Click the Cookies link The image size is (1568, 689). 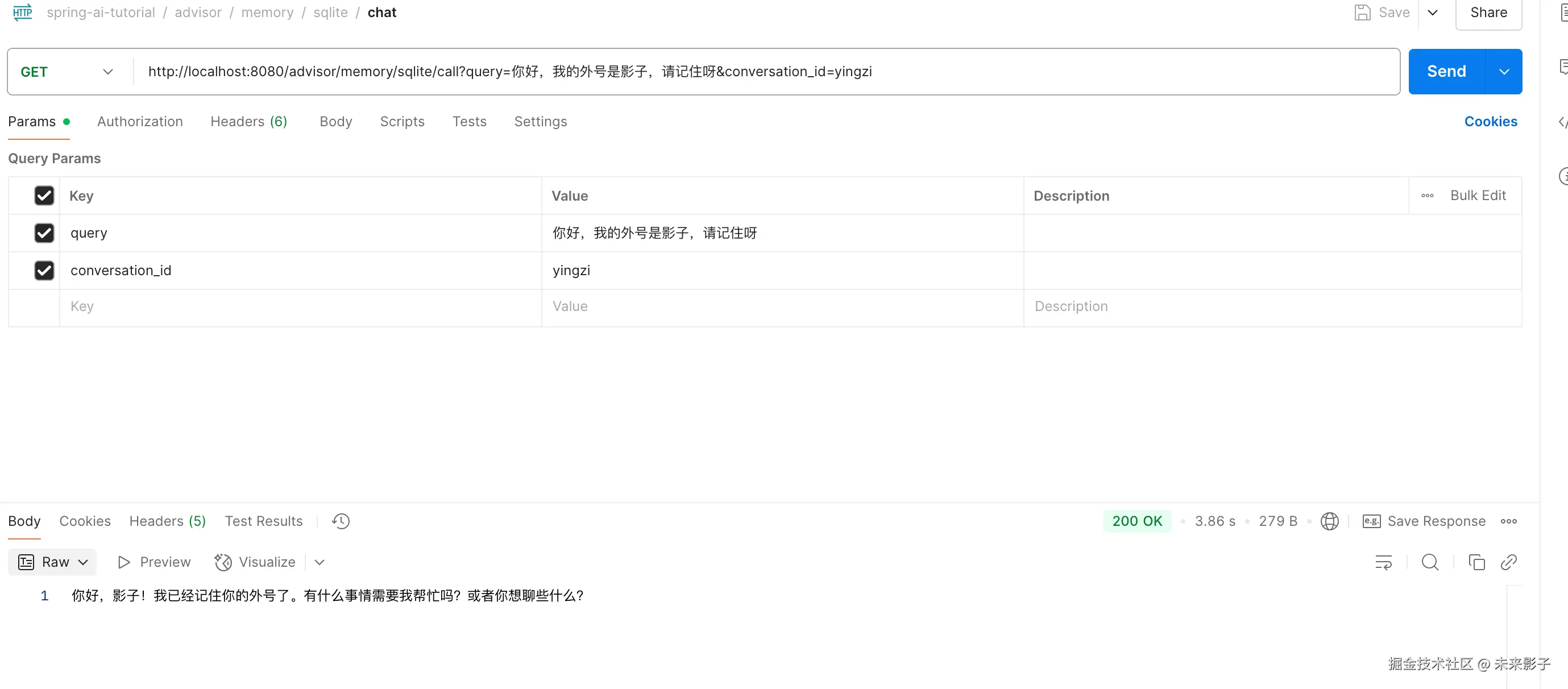point(1490,122)
